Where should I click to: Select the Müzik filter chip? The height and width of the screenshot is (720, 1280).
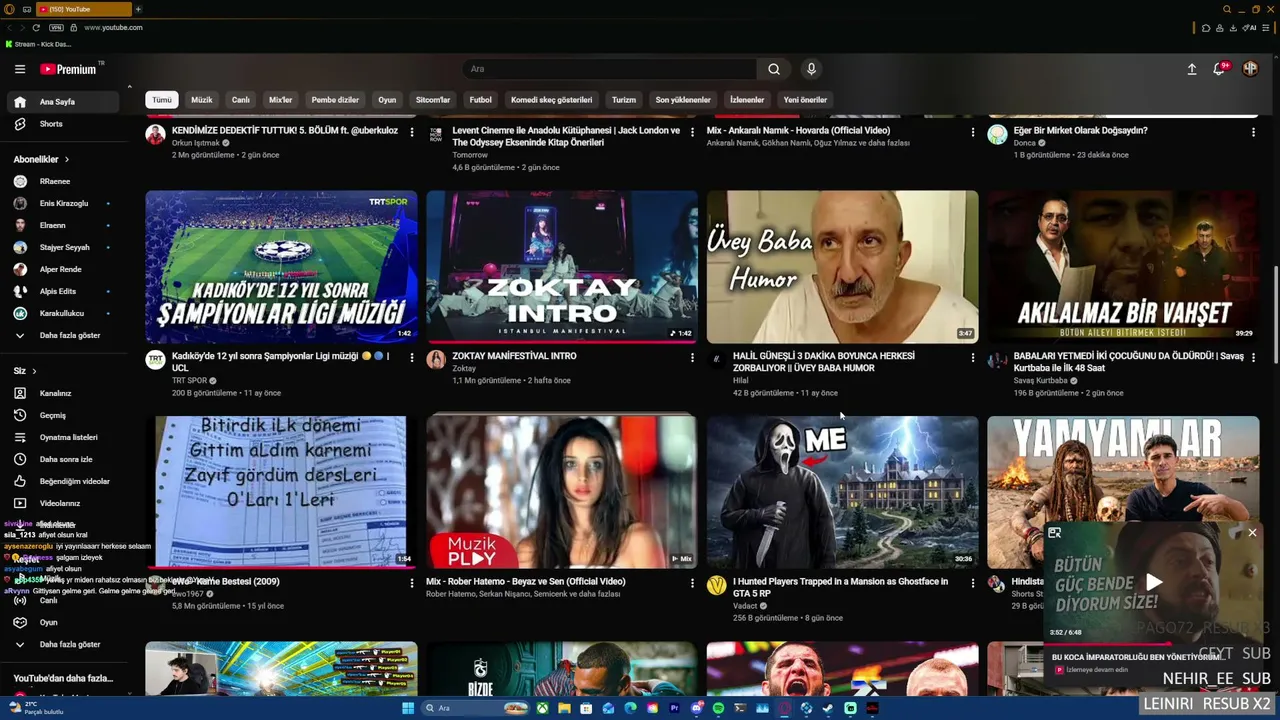202,100
